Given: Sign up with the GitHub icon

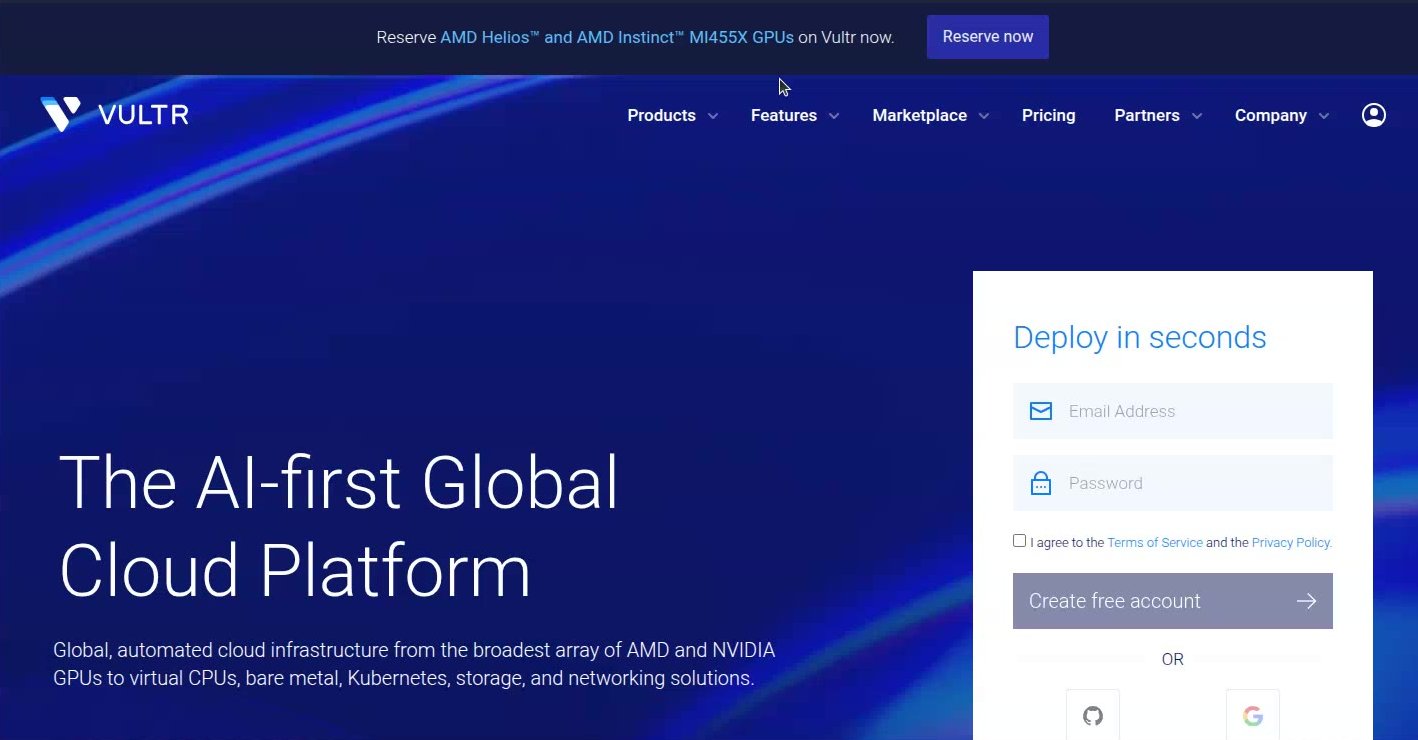Looking at the screenshot, I should (x=1093, y=715).
